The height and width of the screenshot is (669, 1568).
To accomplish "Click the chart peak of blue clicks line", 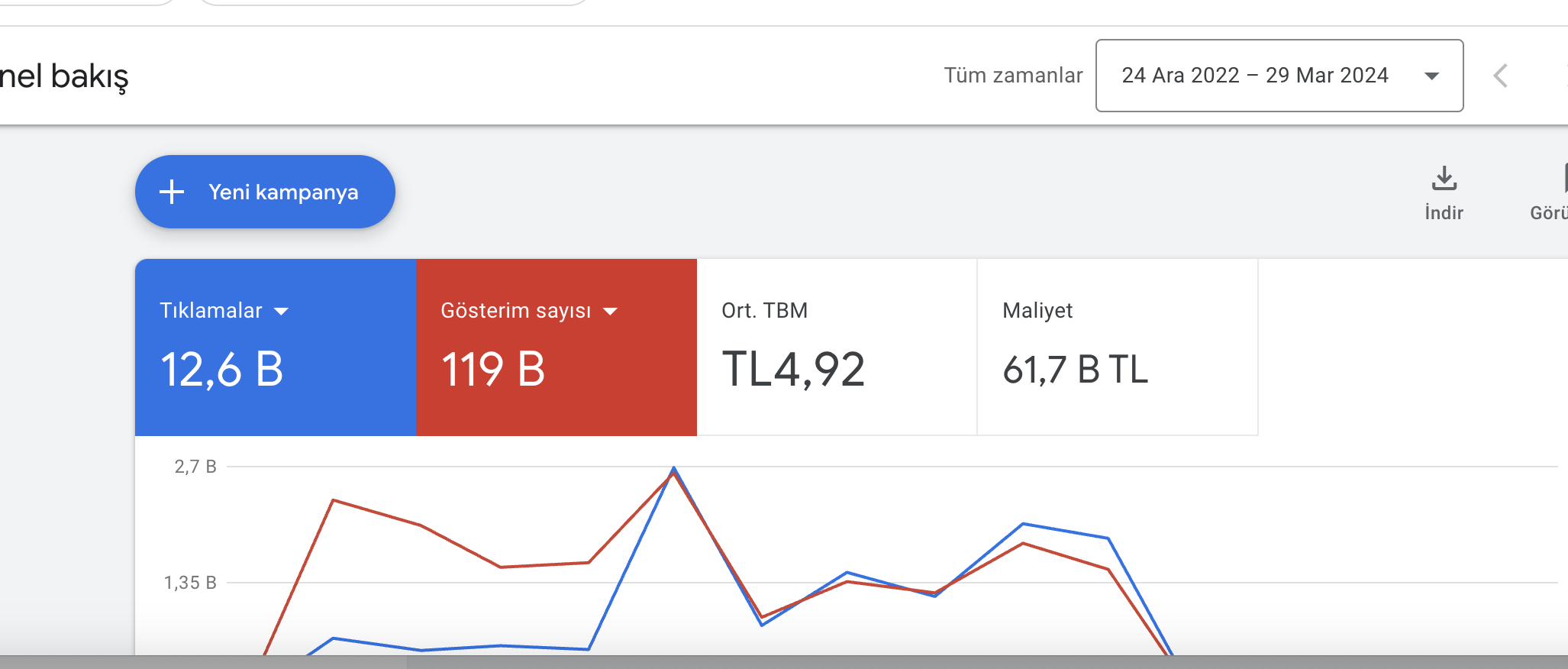I will click(x=673, y=467).
